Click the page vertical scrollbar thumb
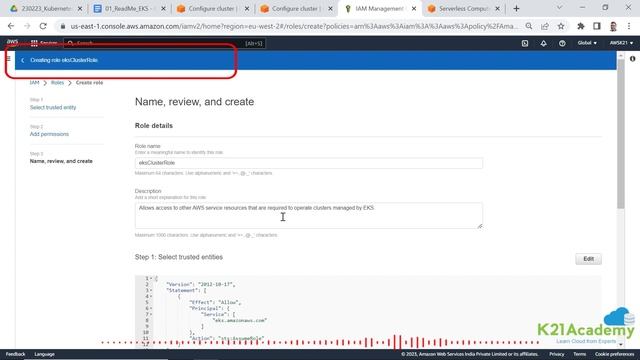This screenshot has height=360, width=640. click(x=620, y=135)
